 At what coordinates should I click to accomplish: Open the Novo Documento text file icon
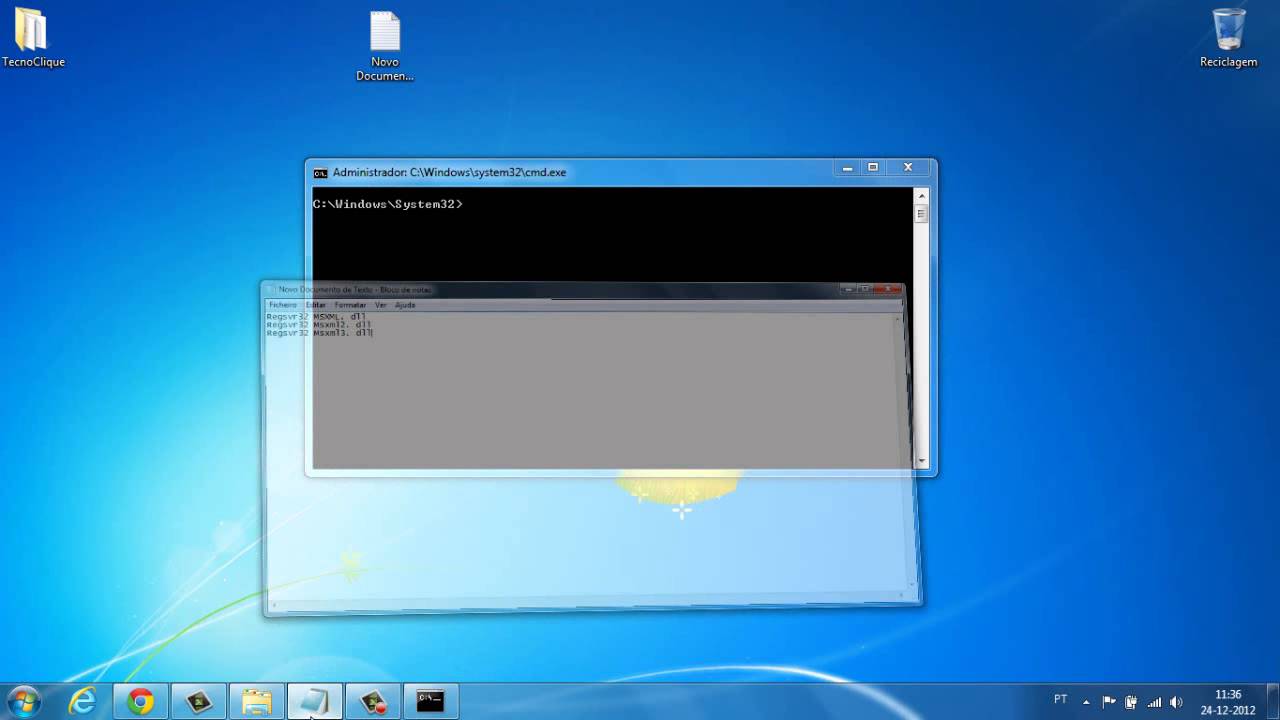coord(385,45)
